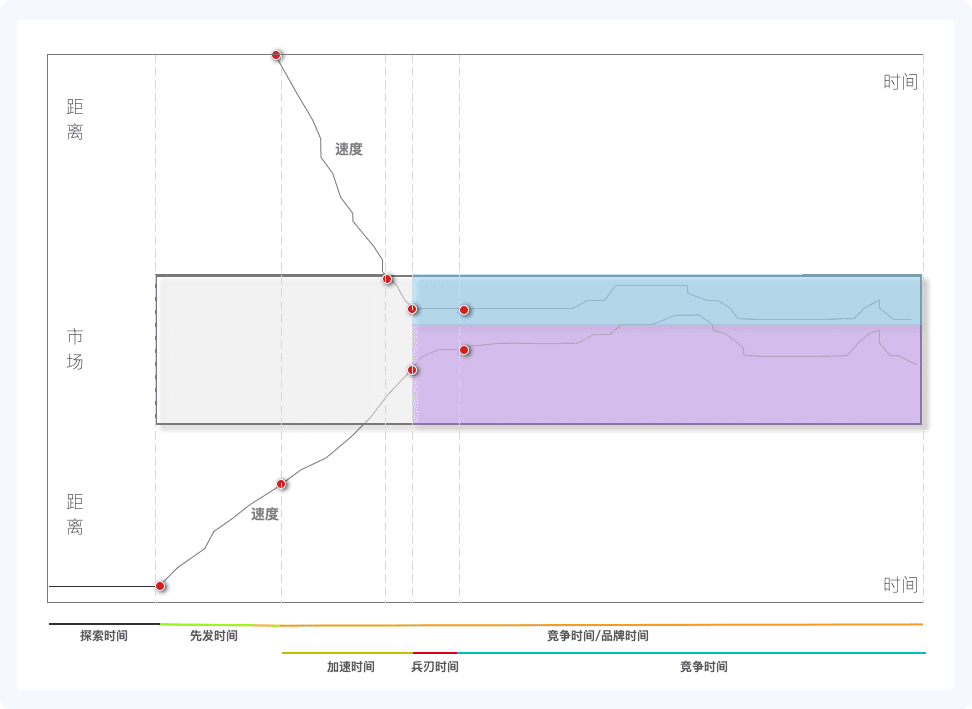Click the lower 竞争时间 label under the cyan line
Image resolution: width=972 pixels, height=709 pixels.
(704, 667)
